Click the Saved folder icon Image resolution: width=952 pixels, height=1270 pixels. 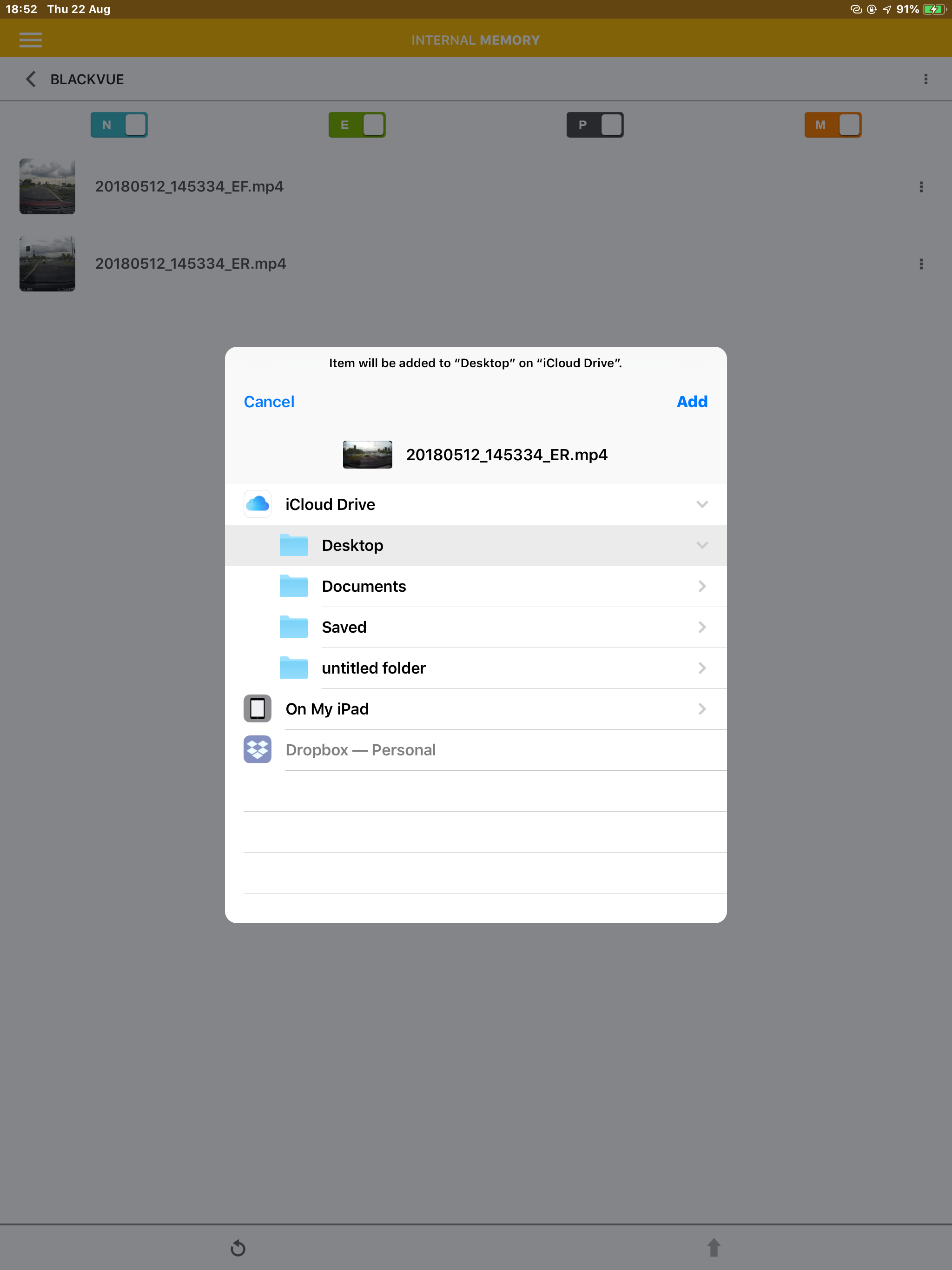pyautogui.click(x=293, y=626)
